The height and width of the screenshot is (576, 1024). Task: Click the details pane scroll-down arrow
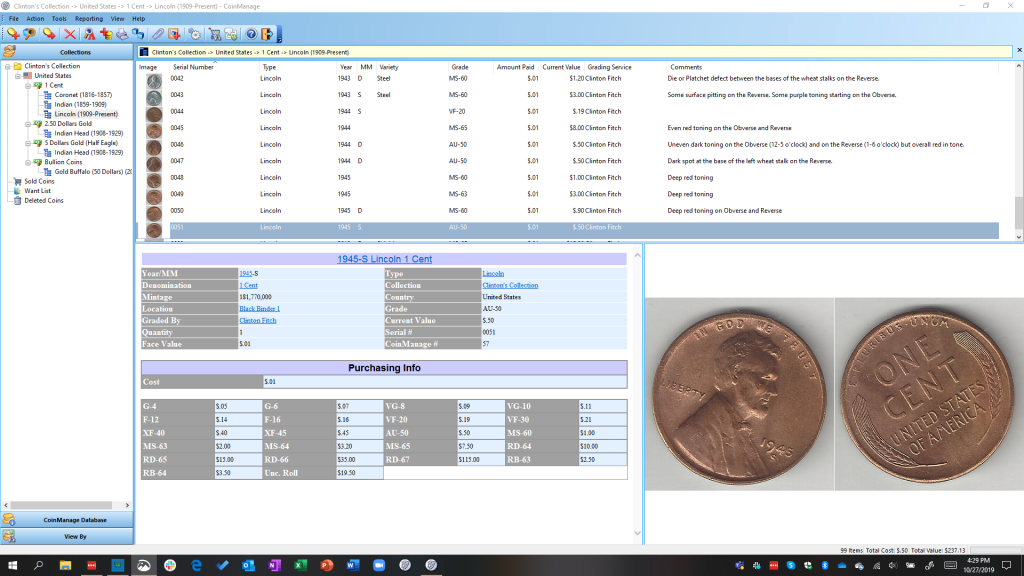point(637,534)
